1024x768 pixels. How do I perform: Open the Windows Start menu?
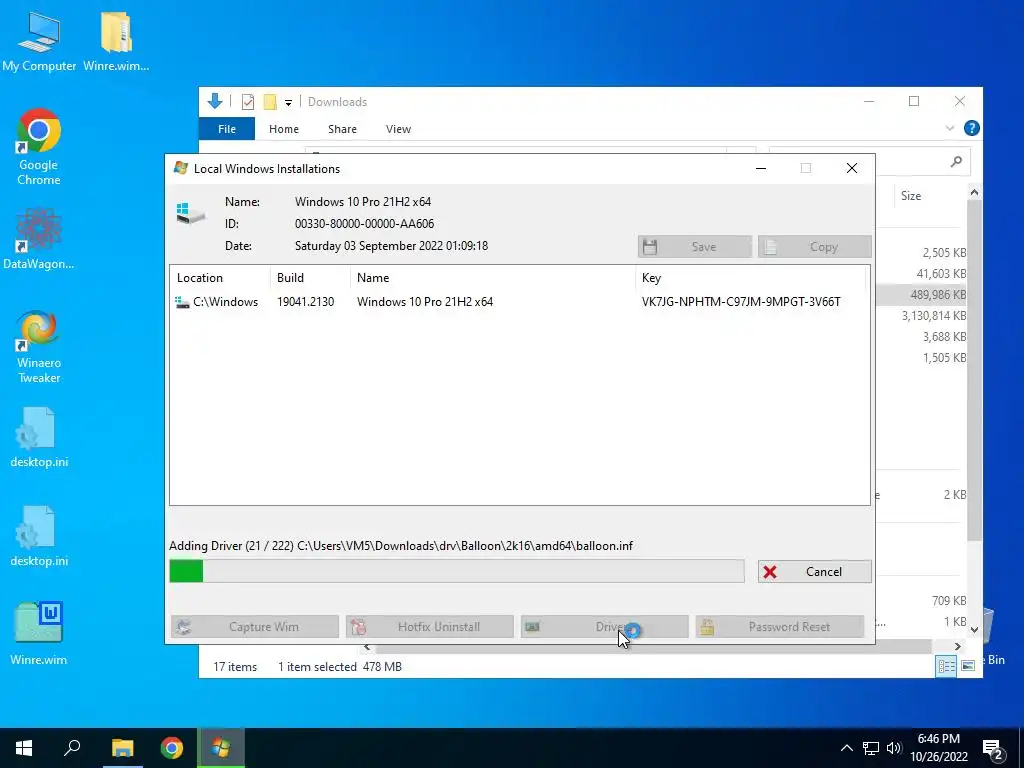click(x=24, y=748)
